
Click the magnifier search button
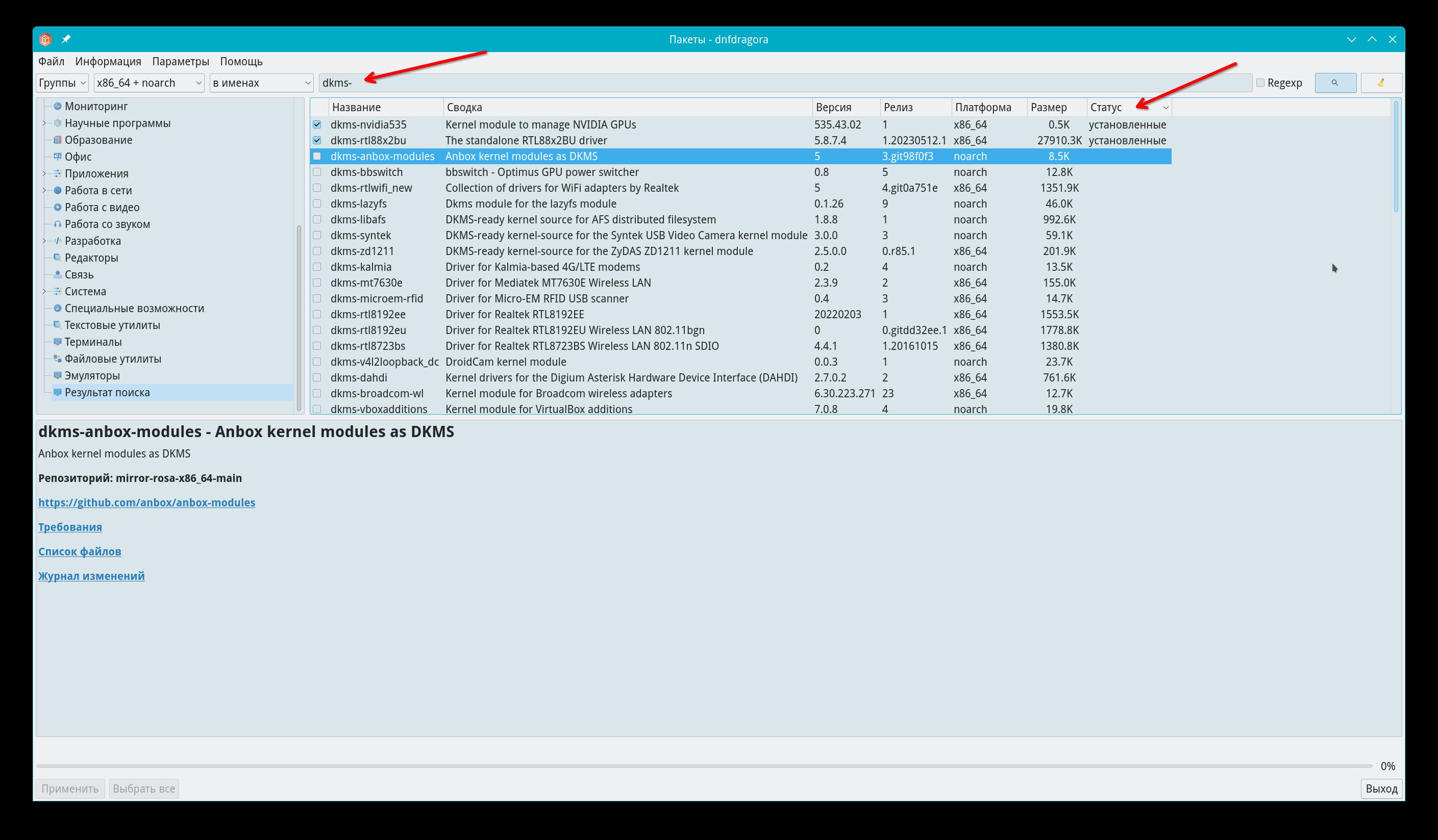(x=1335, y=83)
